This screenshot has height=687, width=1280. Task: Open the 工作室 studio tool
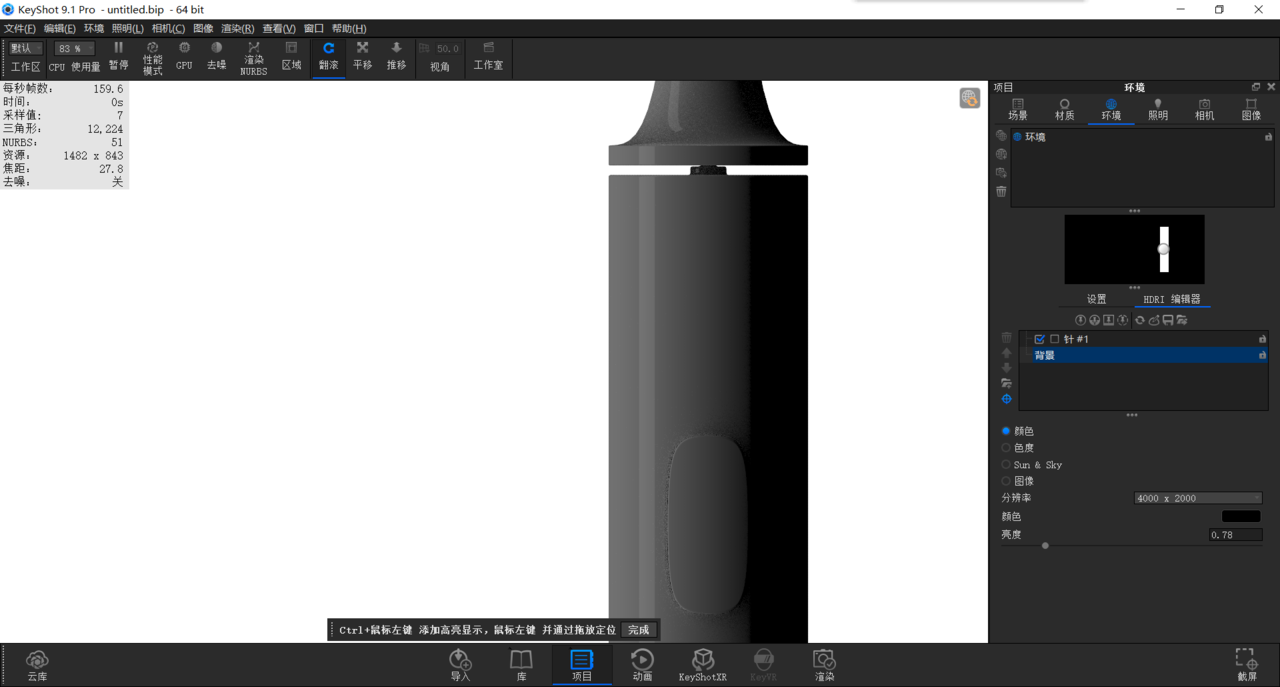(x=488, y=56)
